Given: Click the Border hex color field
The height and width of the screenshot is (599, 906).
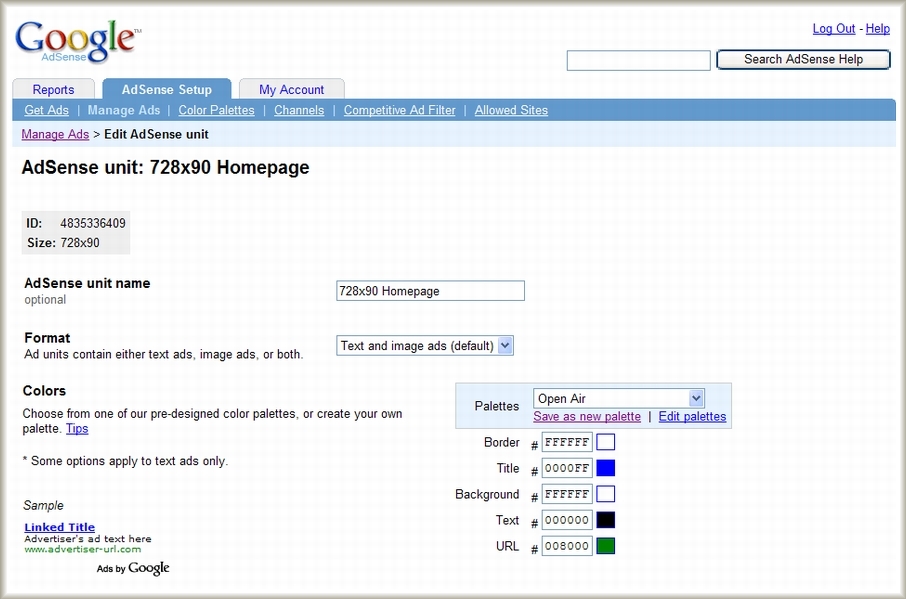Looking at the screenshot, I should pyautogui.click(x=567, y=442).
